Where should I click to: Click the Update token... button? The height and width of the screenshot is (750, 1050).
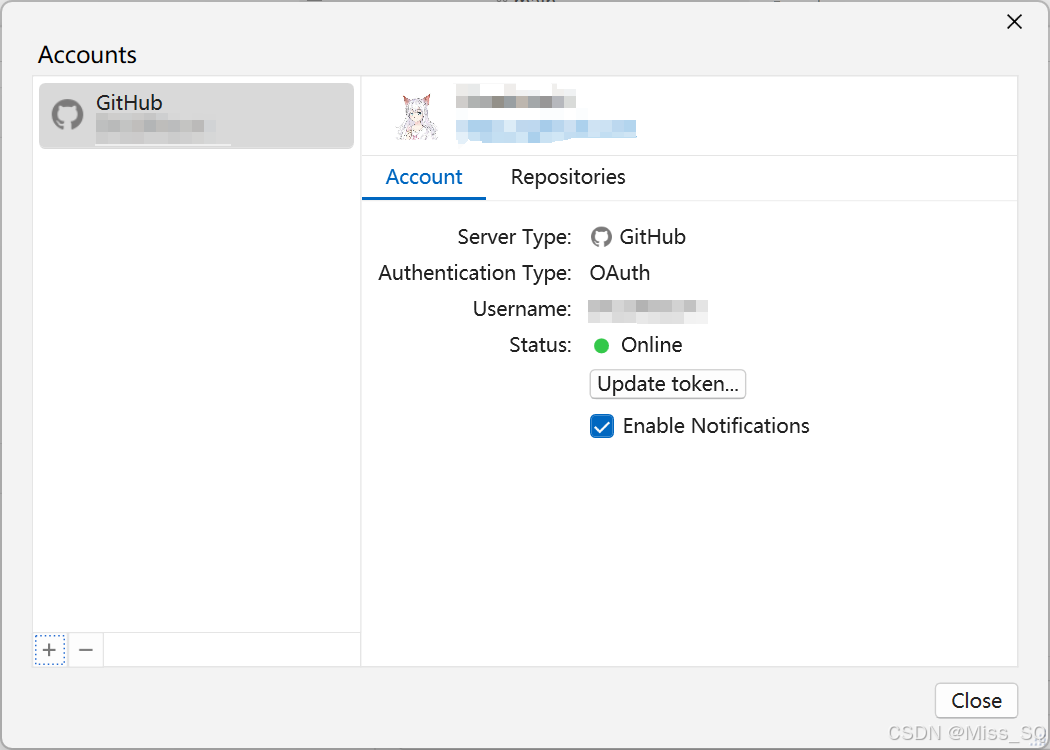(668, 384)
